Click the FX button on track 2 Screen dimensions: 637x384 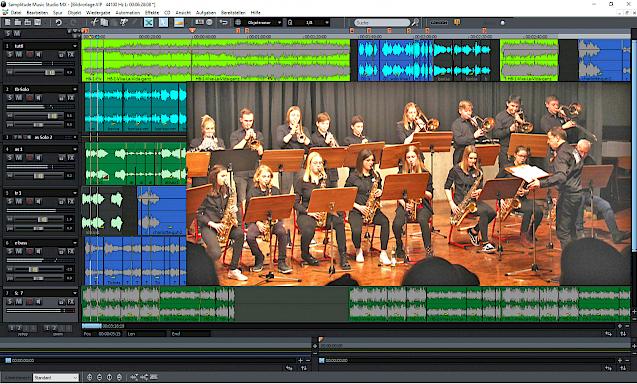[x=71, y=98]
